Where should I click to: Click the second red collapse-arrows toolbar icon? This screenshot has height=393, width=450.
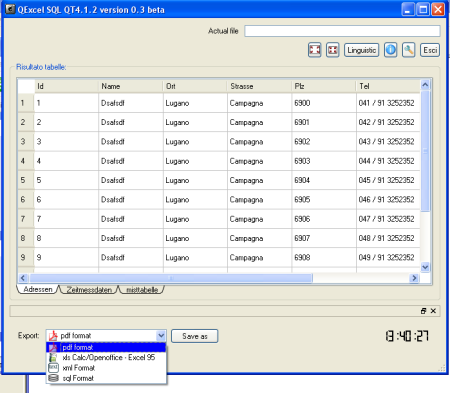pos(332,50)
